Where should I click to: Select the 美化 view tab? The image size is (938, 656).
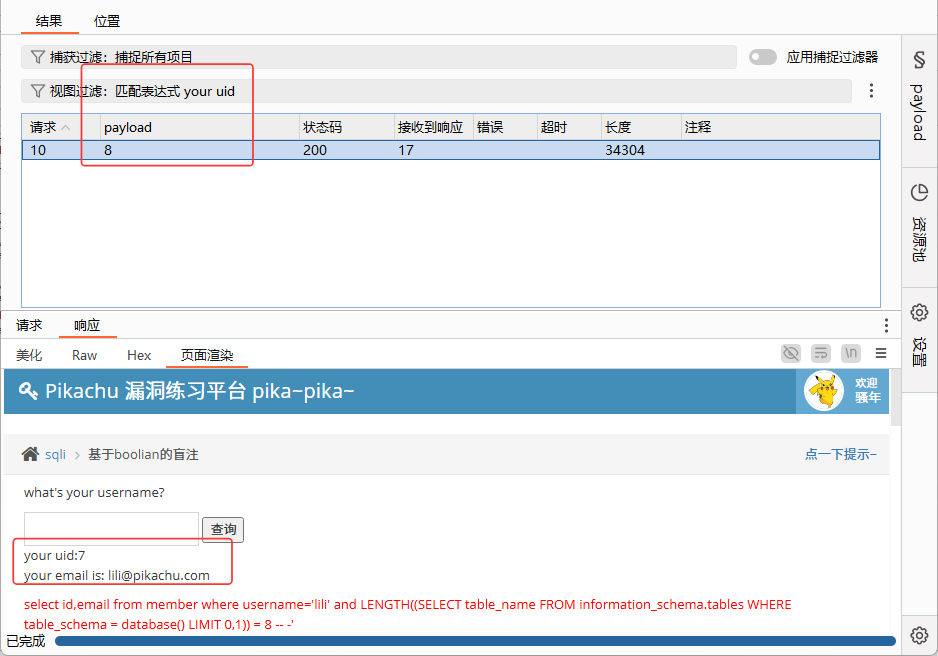coord(29,355)
